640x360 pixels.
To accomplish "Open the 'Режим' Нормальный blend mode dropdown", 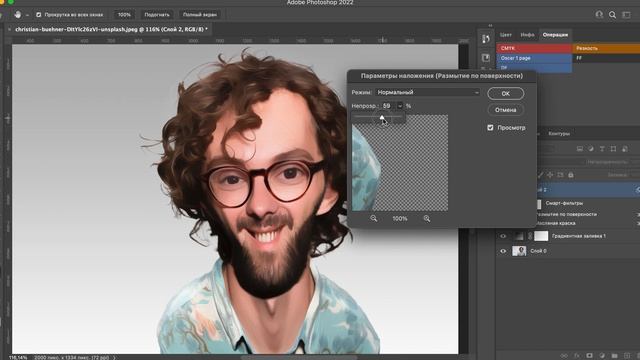I will coord(428,92).
